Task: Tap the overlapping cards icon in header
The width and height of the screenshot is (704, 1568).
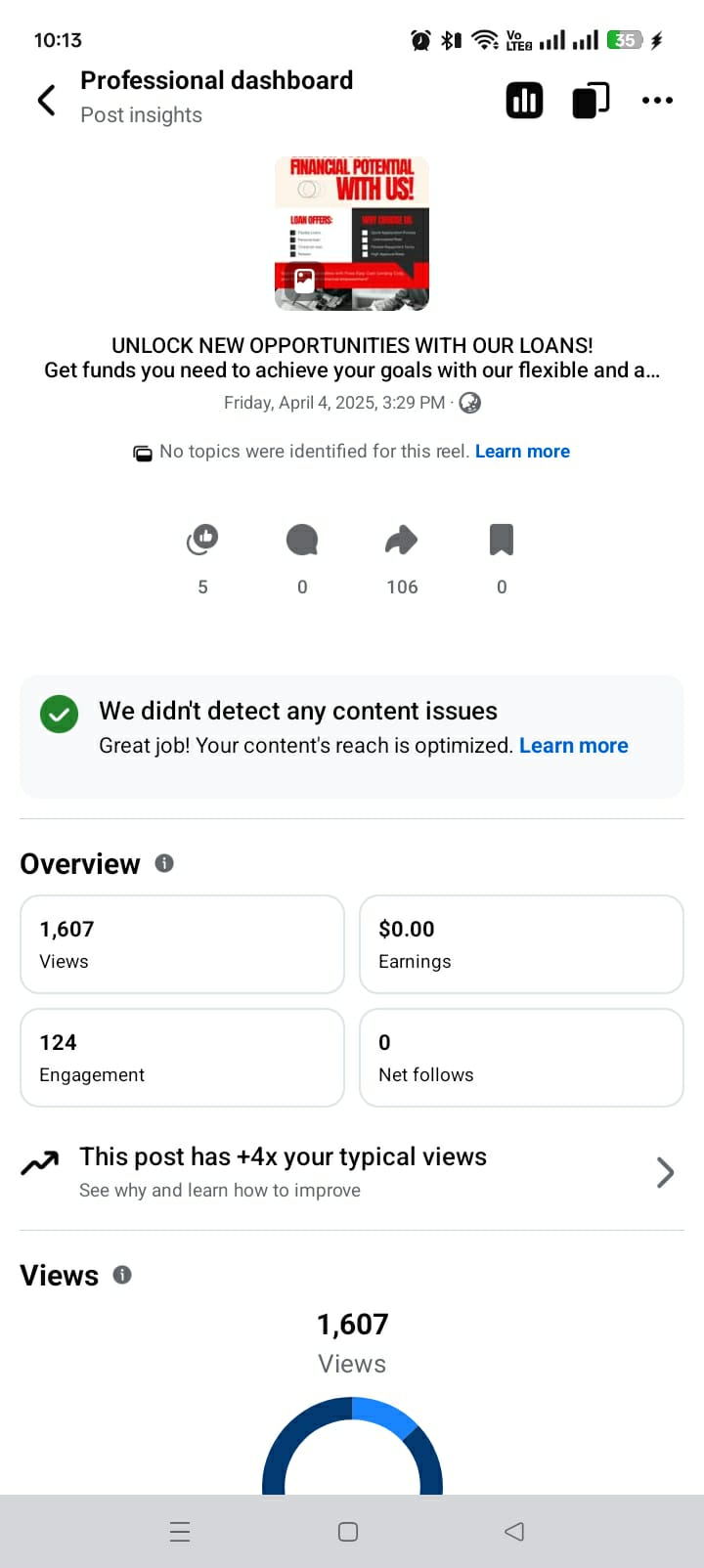Action: (591, 100)
